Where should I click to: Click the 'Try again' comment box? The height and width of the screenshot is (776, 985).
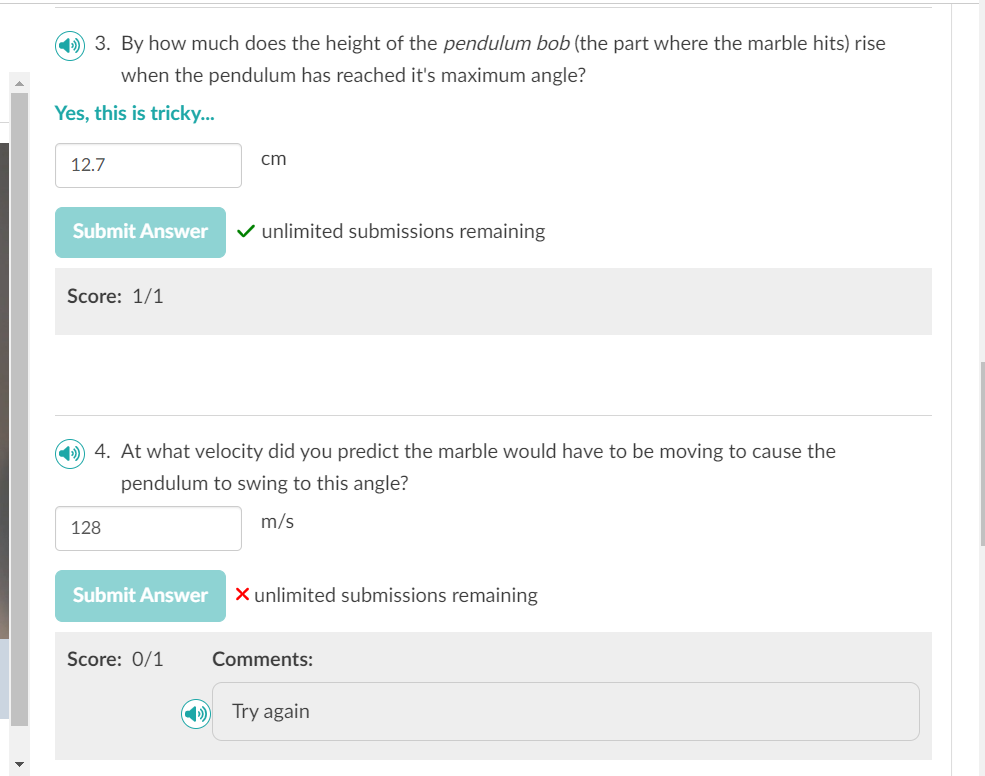coord(565,711)
